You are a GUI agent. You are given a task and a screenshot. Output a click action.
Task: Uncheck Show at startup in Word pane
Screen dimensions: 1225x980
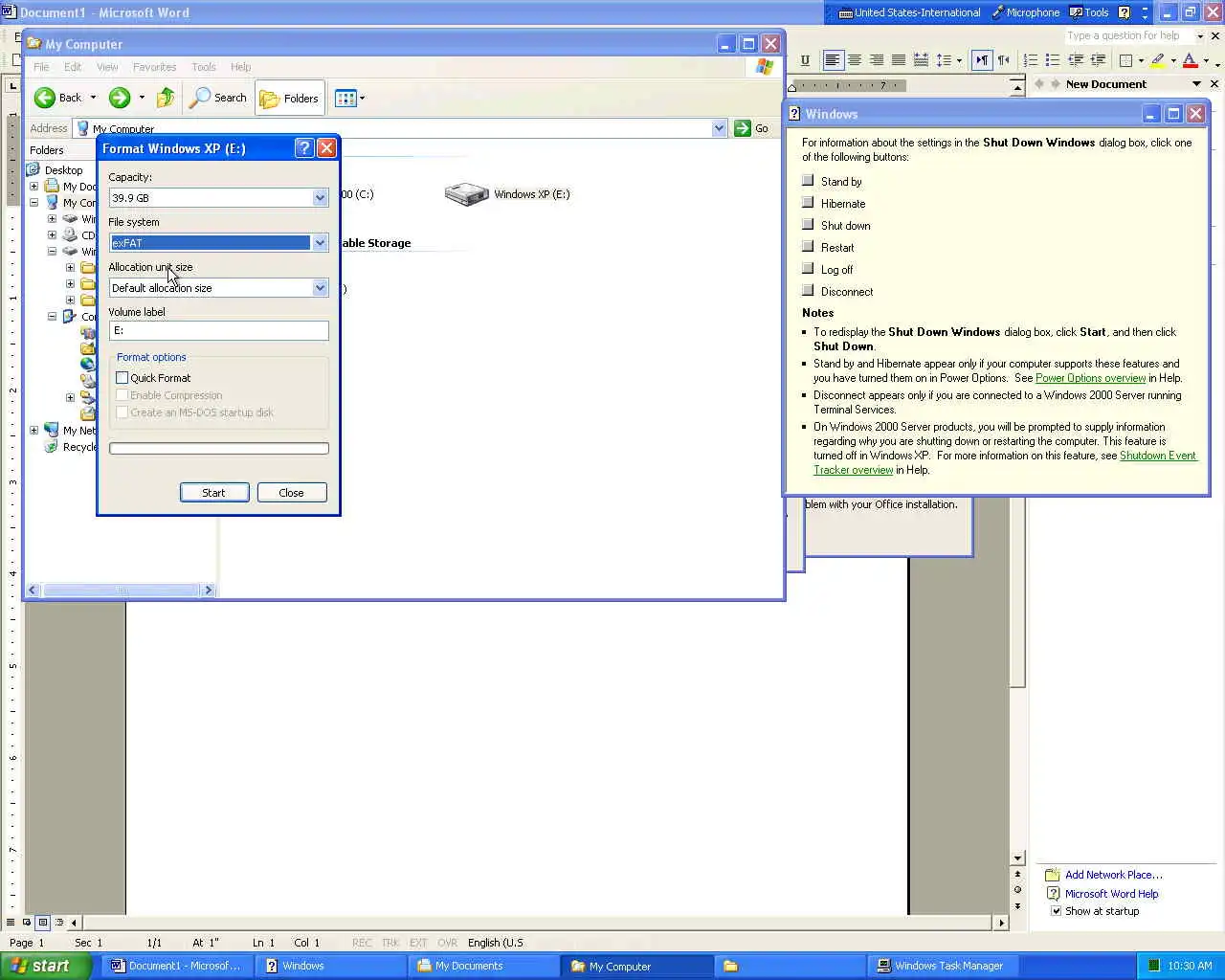(1057, 911)
